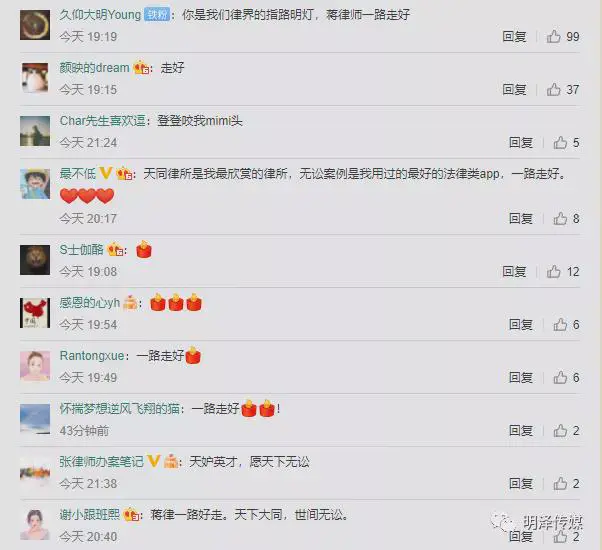
Task: Open 谢小跟班熙's profile via username
Action: [x=90, y=514]
